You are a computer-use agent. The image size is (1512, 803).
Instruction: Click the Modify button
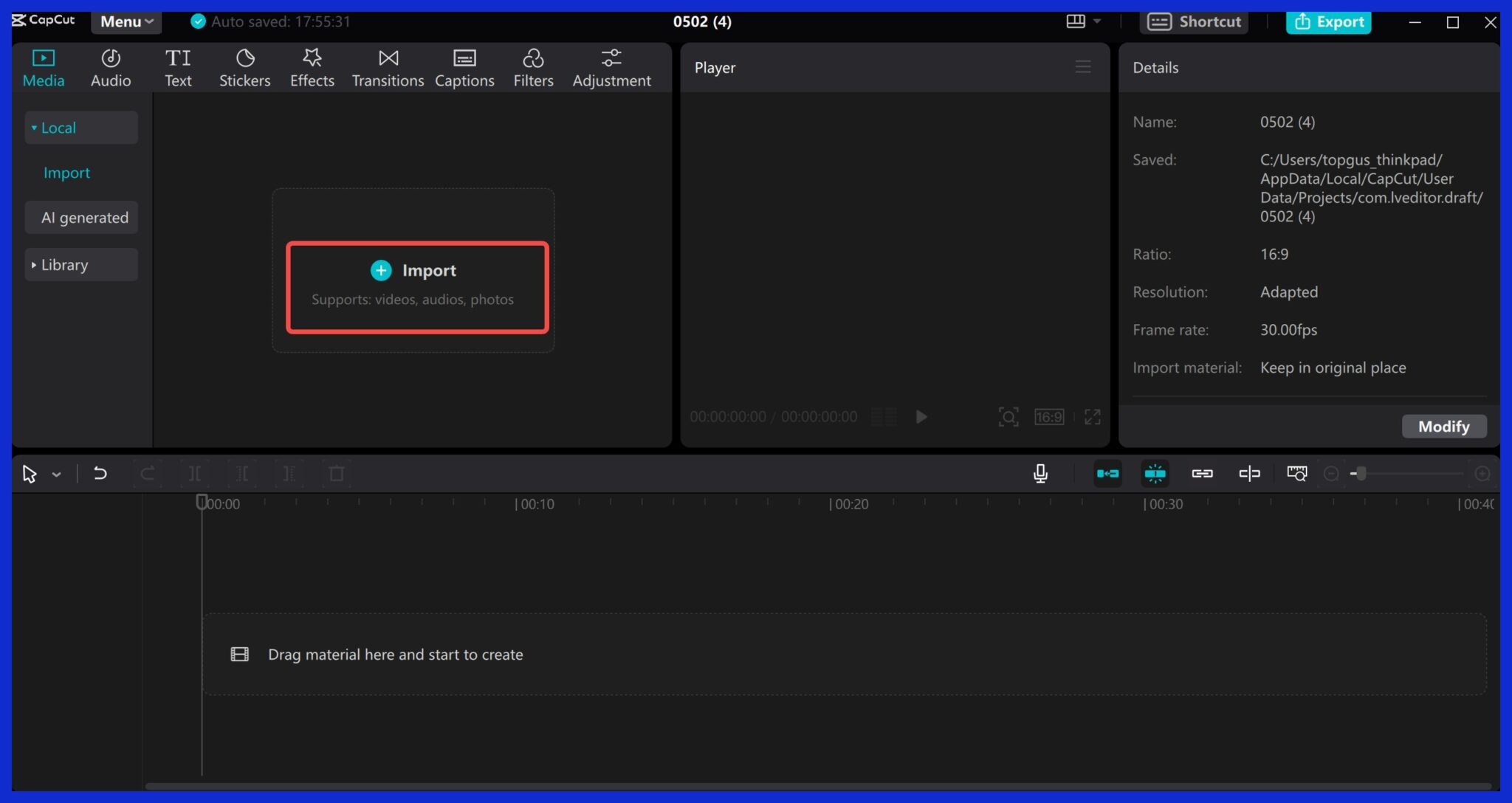click(1444, 427)
